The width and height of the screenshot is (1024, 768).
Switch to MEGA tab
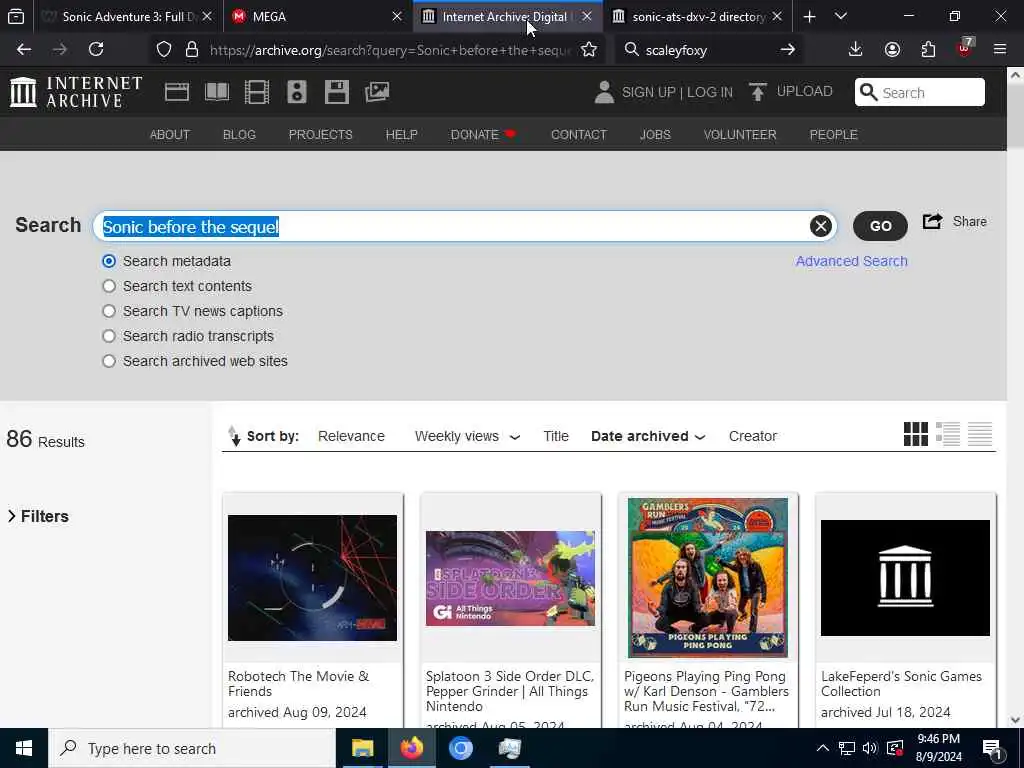318,16
